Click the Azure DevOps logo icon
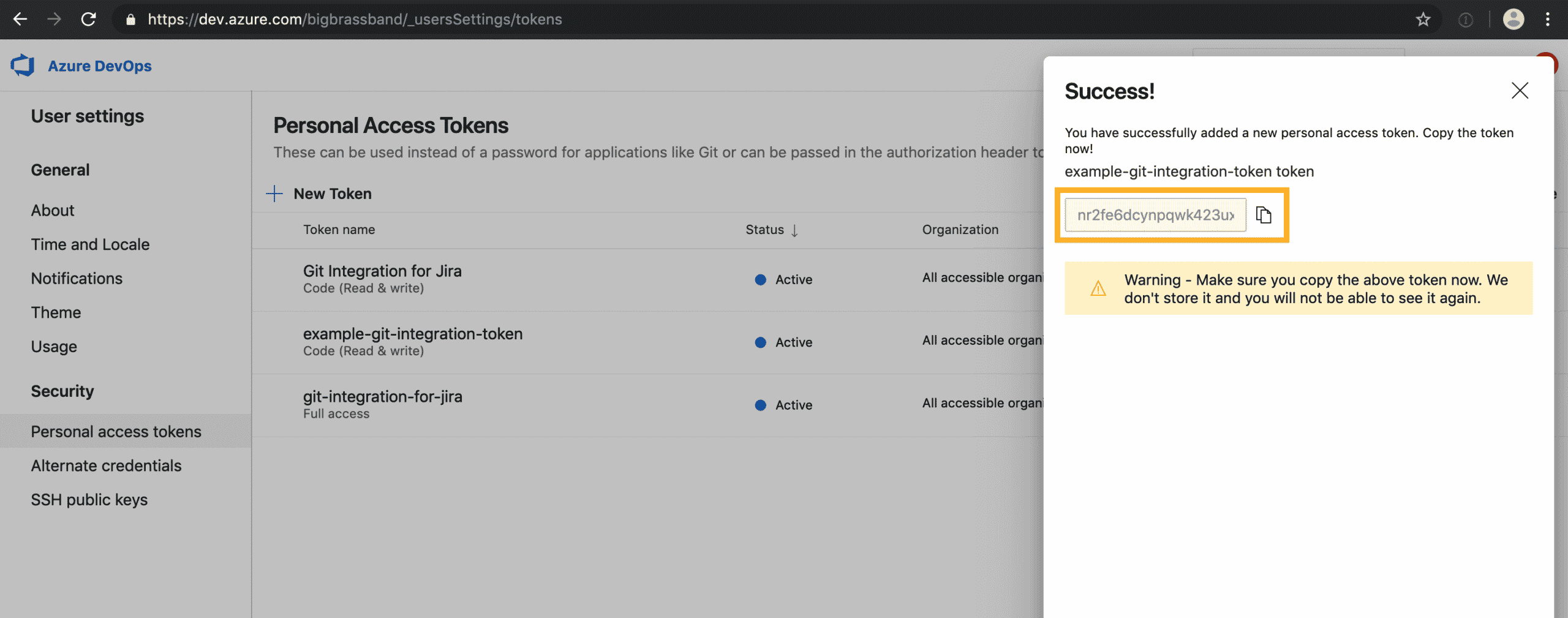1568x618 pixels. (x=23, y=66)
